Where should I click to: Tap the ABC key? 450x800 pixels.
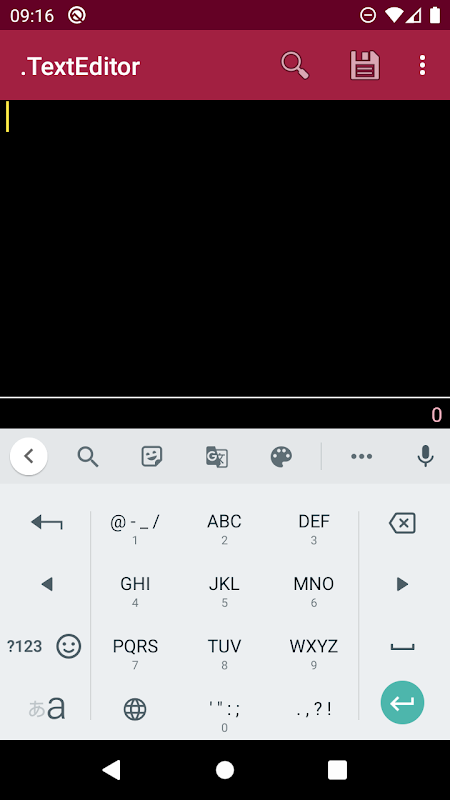(x=224, y=529)
